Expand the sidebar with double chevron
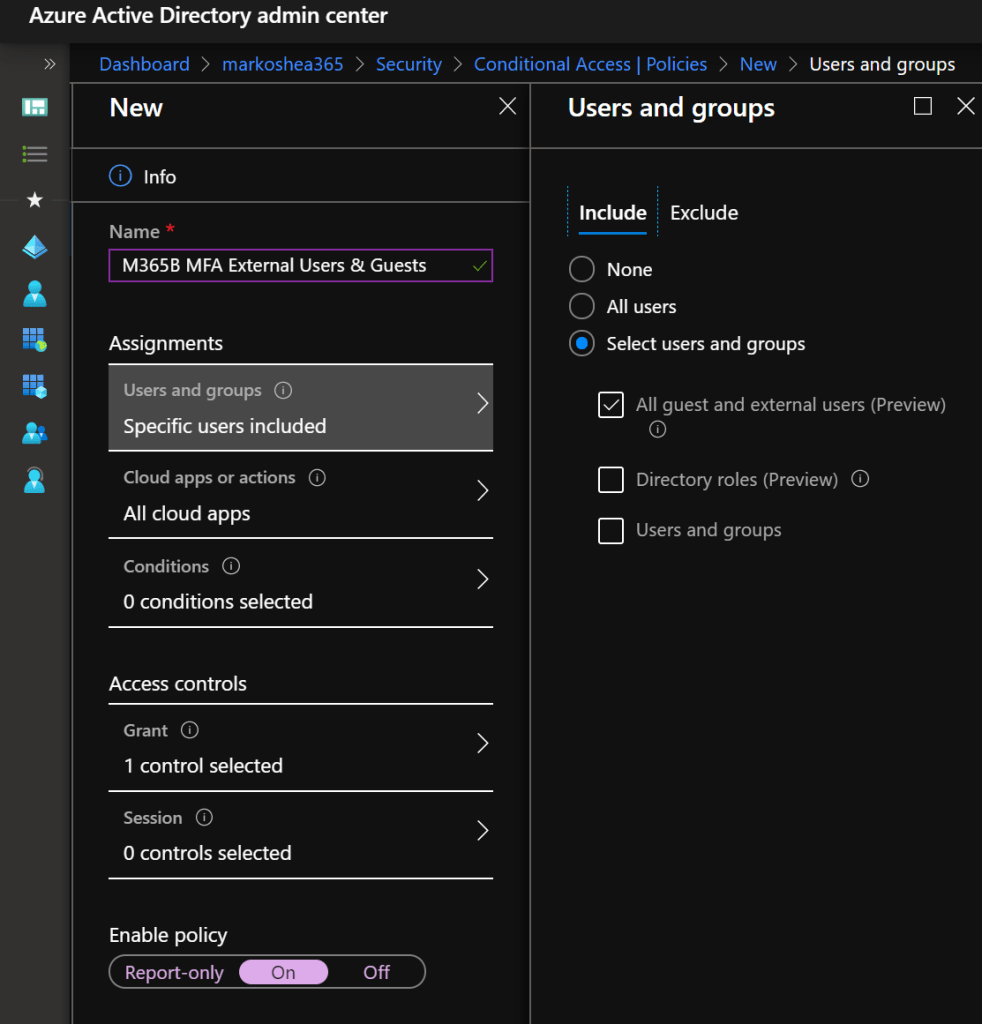This screenshot has height=1024, width=982. (50, 65)
